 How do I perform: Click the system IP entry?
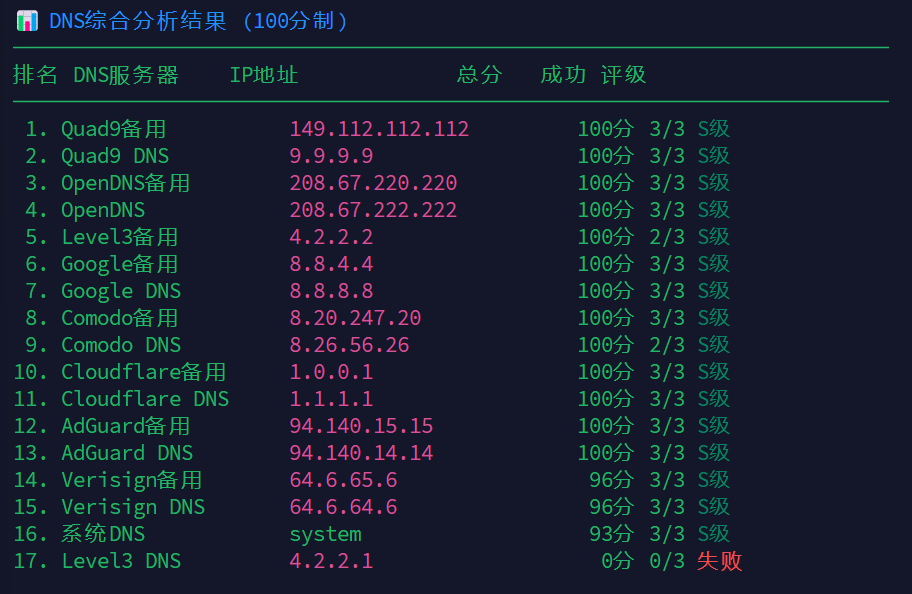[326, 535]
